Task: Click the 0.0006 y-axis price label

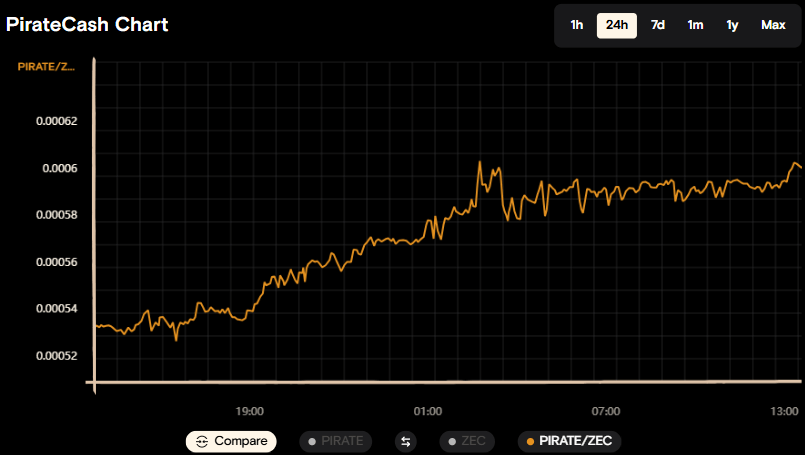Action: coord(59,168)
